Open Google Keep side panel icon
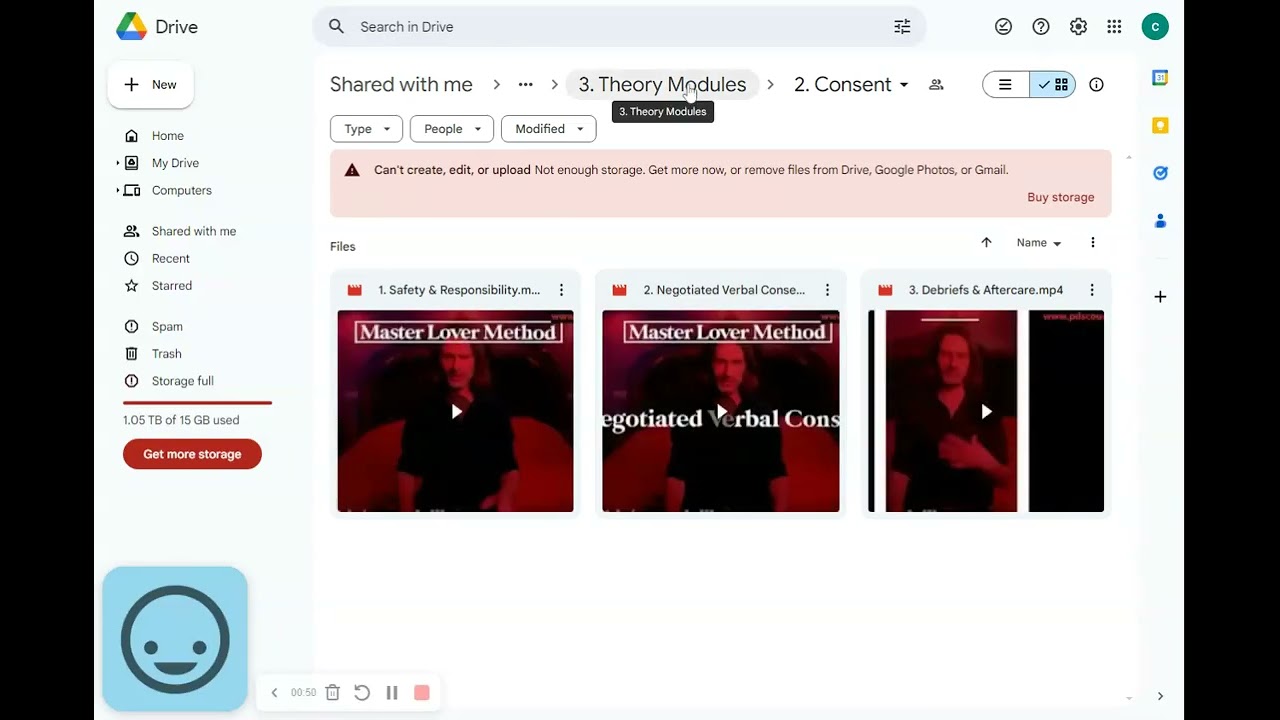This screenshot has height=720, width=1280. tap(1160, 125)
